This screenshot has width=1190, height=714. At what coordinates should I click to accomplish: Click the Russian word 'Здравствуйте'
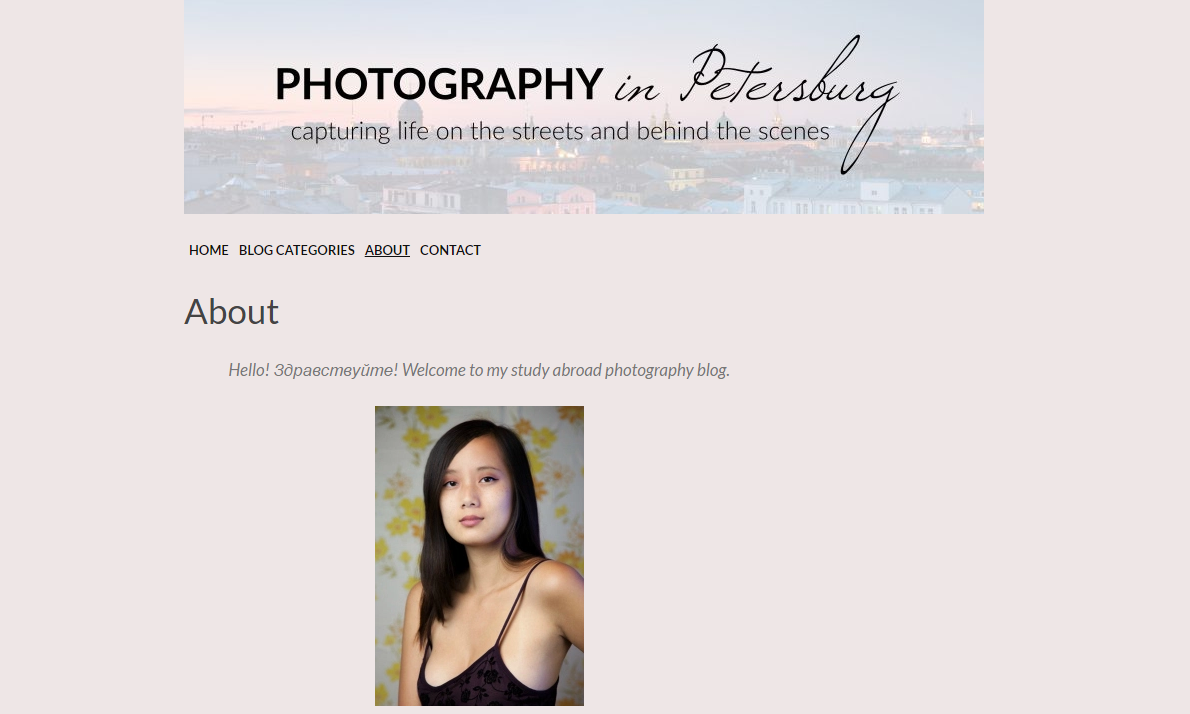click(333, 370)
